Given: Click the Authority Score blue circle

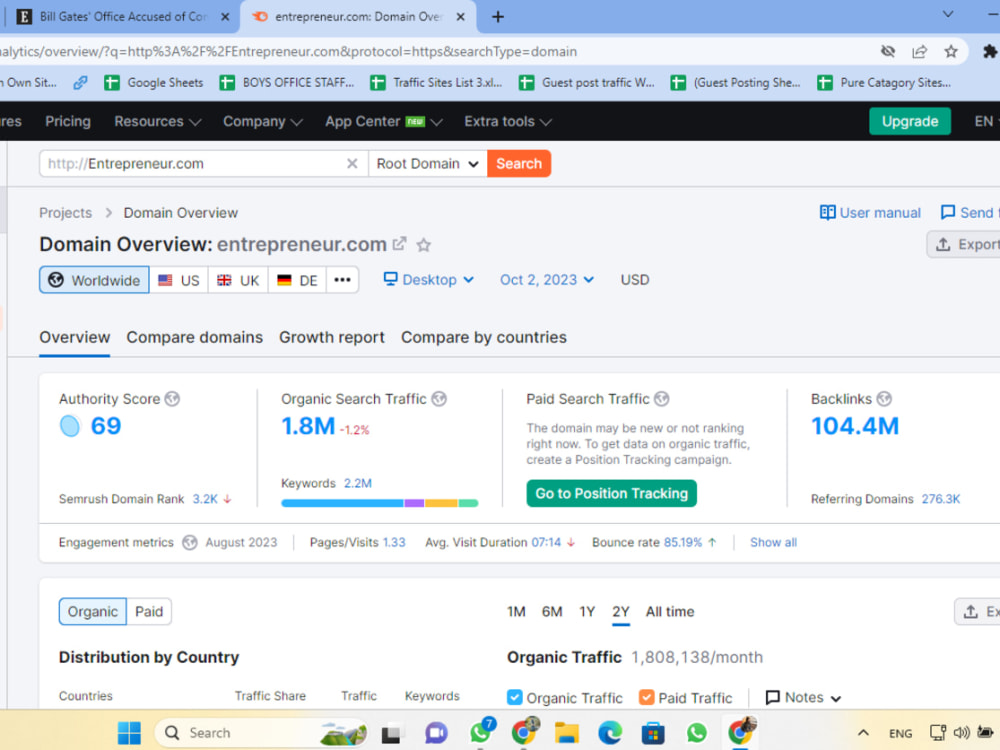Looking at the screenshot, I should pos(70,426).
